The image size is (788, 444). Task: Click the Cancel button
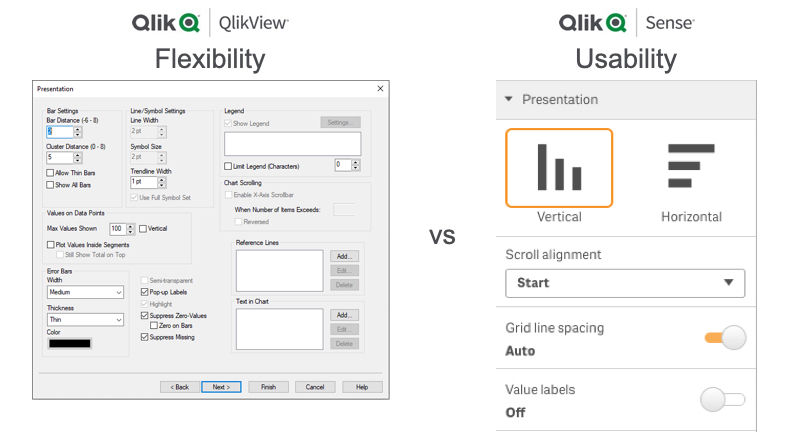coord(315,387)
